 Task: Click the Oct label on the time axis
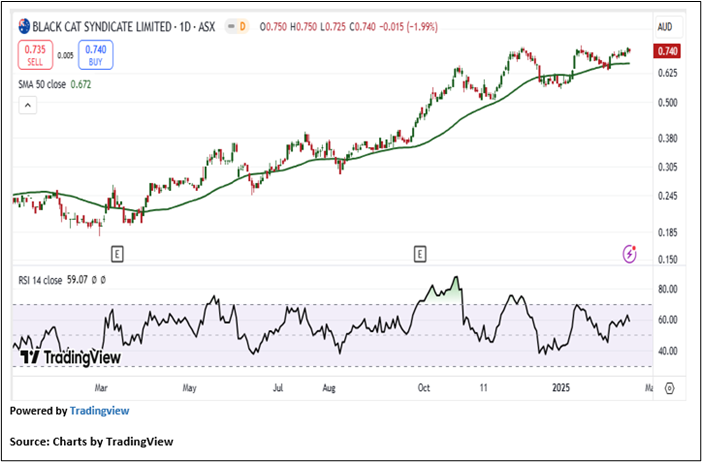[423, 385]
